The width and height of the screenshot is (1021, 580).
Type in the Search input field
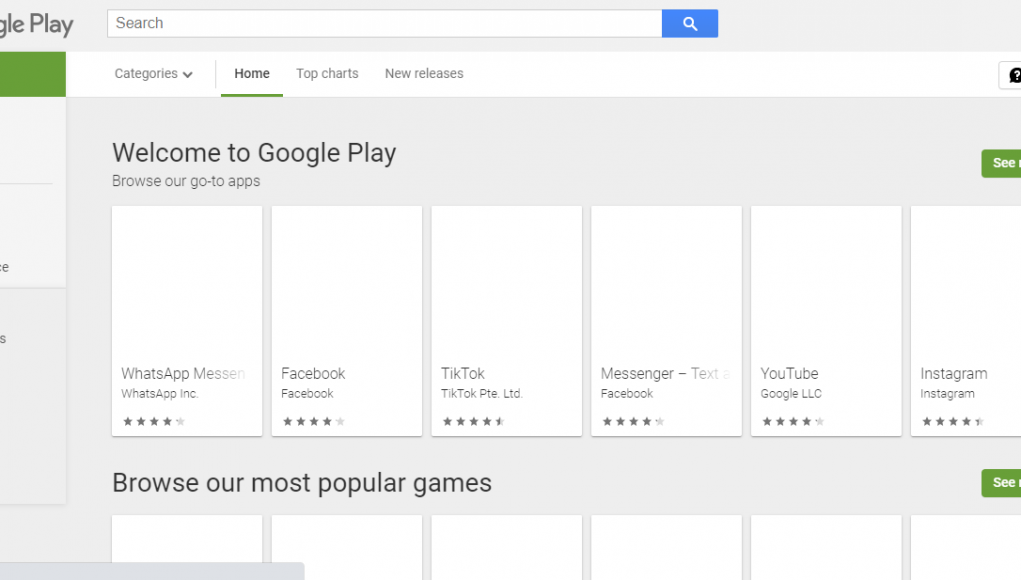click(x=385, y=23)
